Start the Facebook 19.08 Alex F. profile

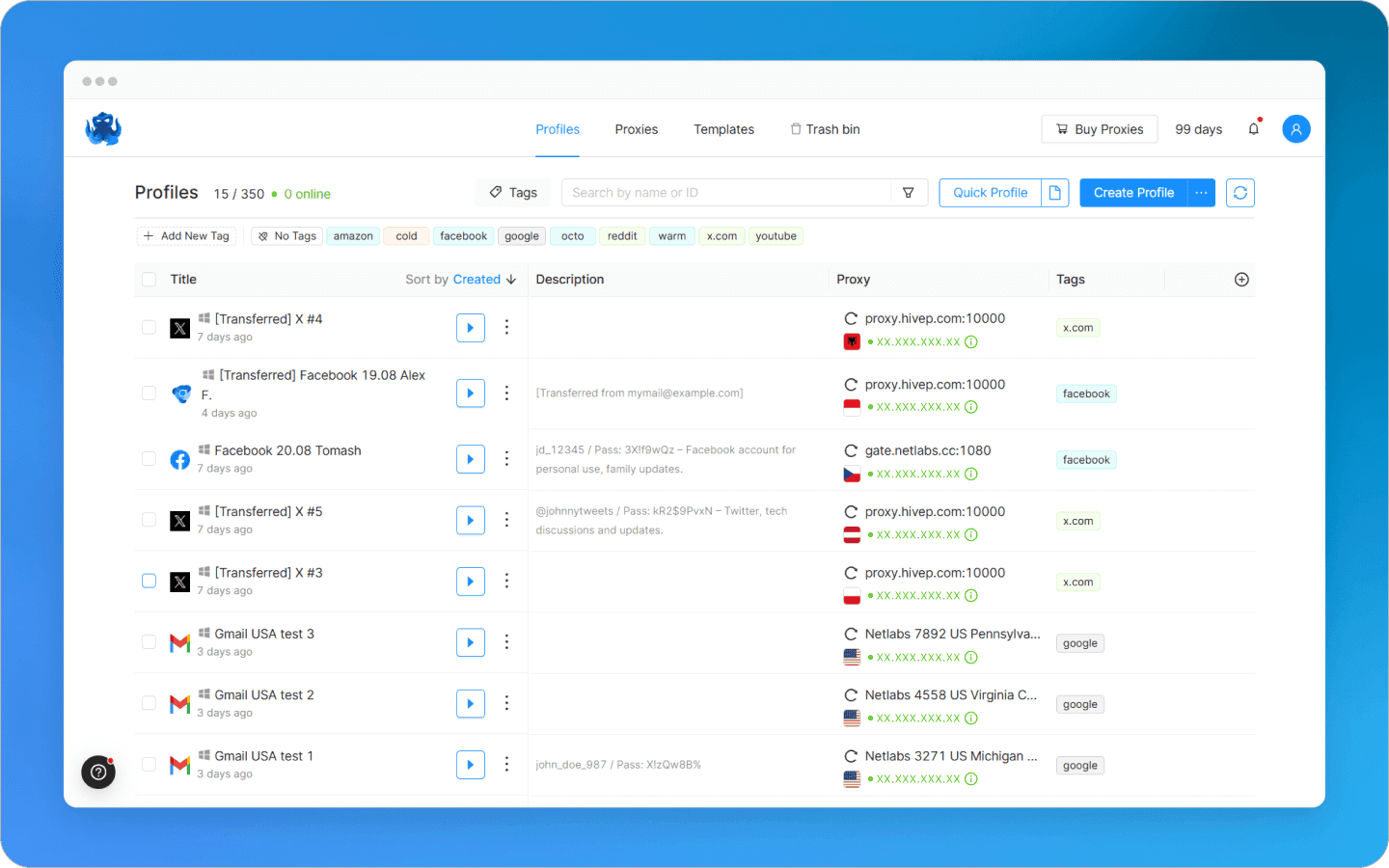coord(471,393)
